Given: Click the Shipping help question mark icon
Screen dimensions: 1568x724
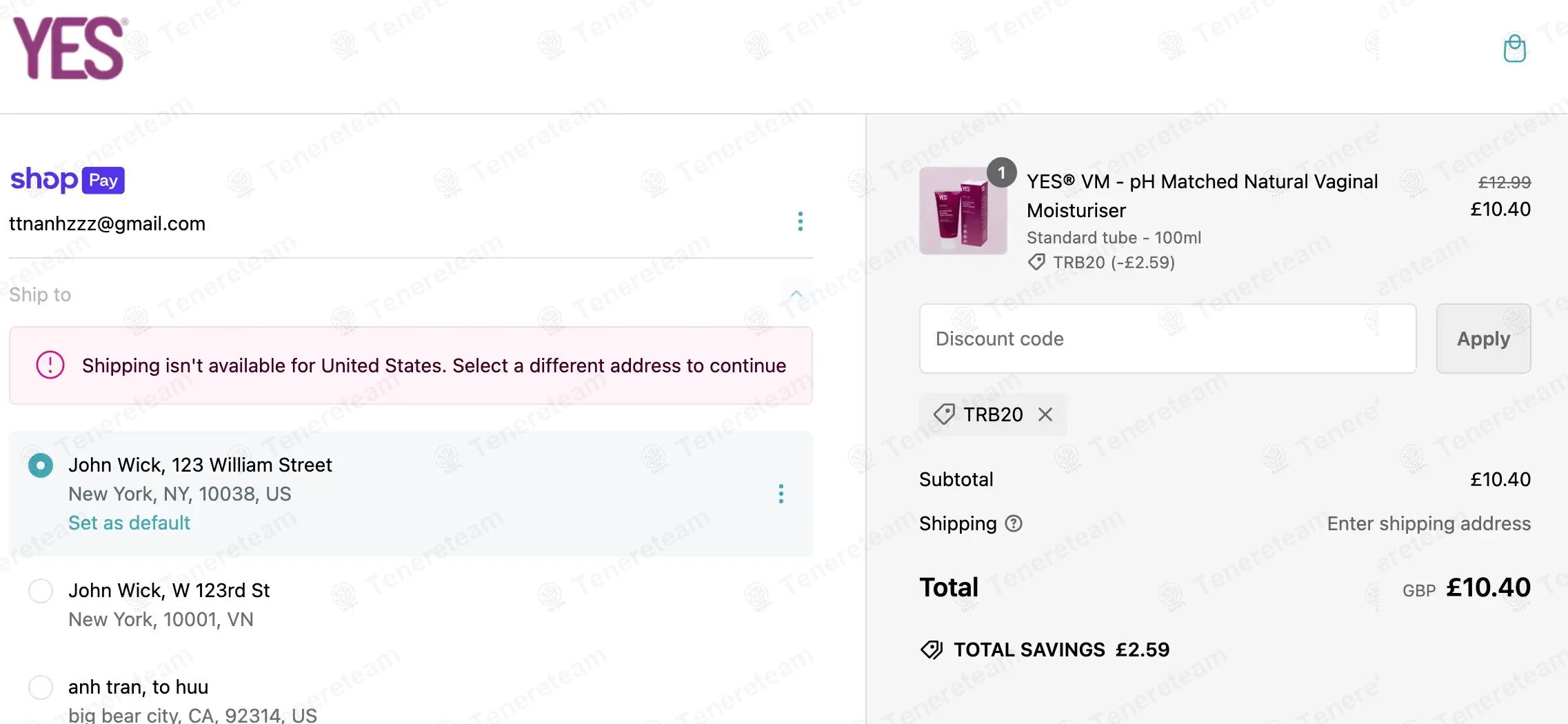Looking at the screenshot, I should pyautogui.click(x=1014, y=523).
